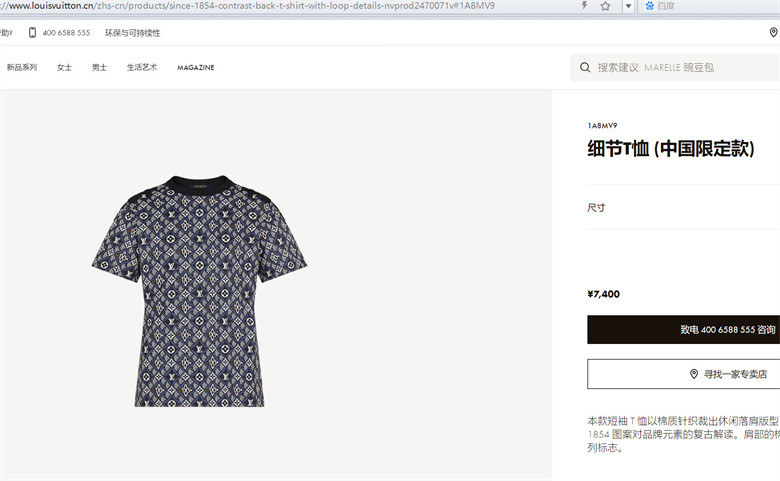The image size is (780, 481).
Task: Go to the MAGAZINE section
Action: 195,68
